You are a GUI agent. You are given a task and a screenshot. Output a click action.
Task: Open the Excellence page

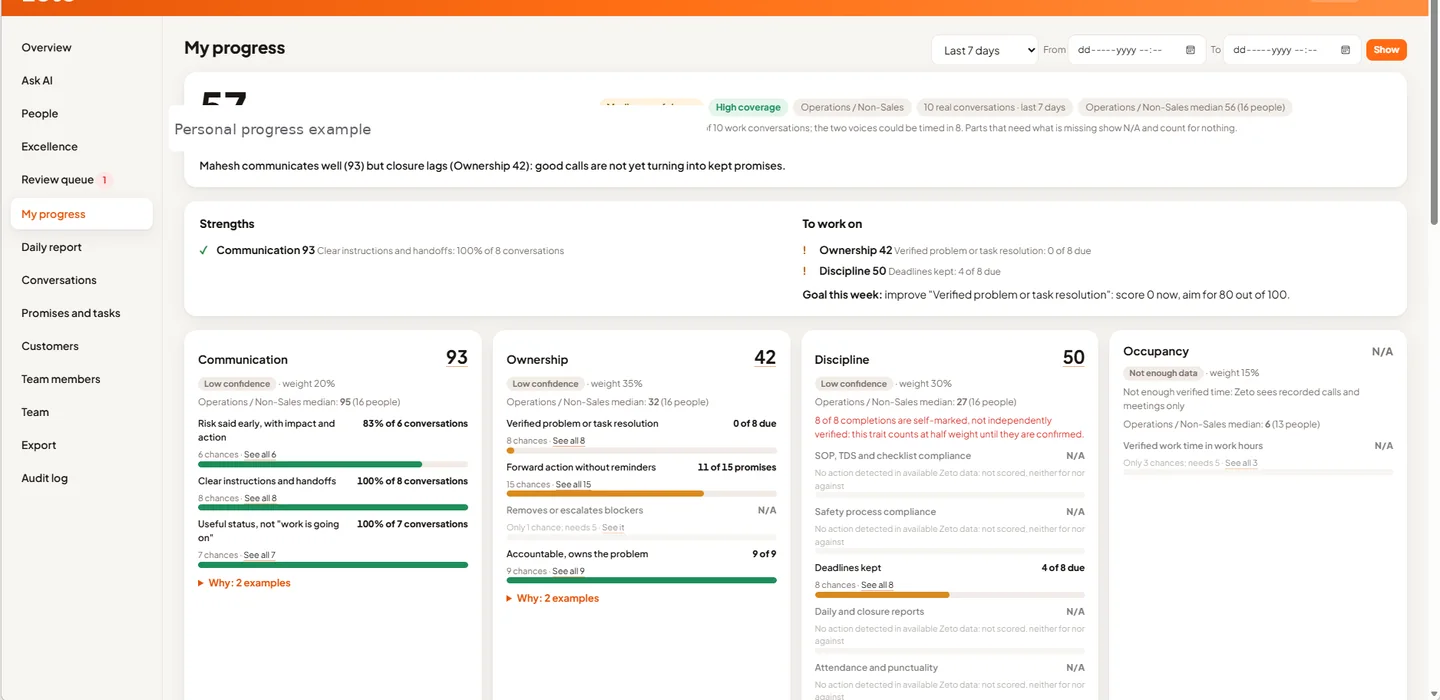click(x=49, y=146)
